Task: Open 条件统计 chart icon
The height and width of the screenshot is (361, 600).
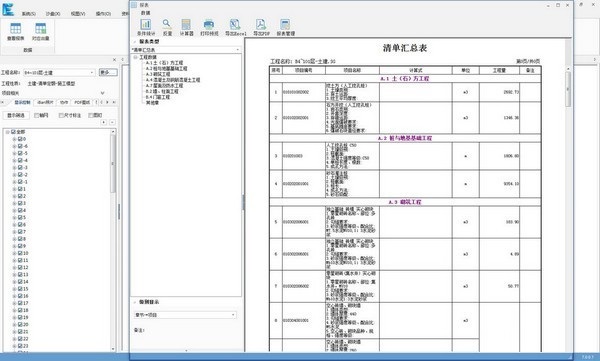Action: click(x=146, y=25)
